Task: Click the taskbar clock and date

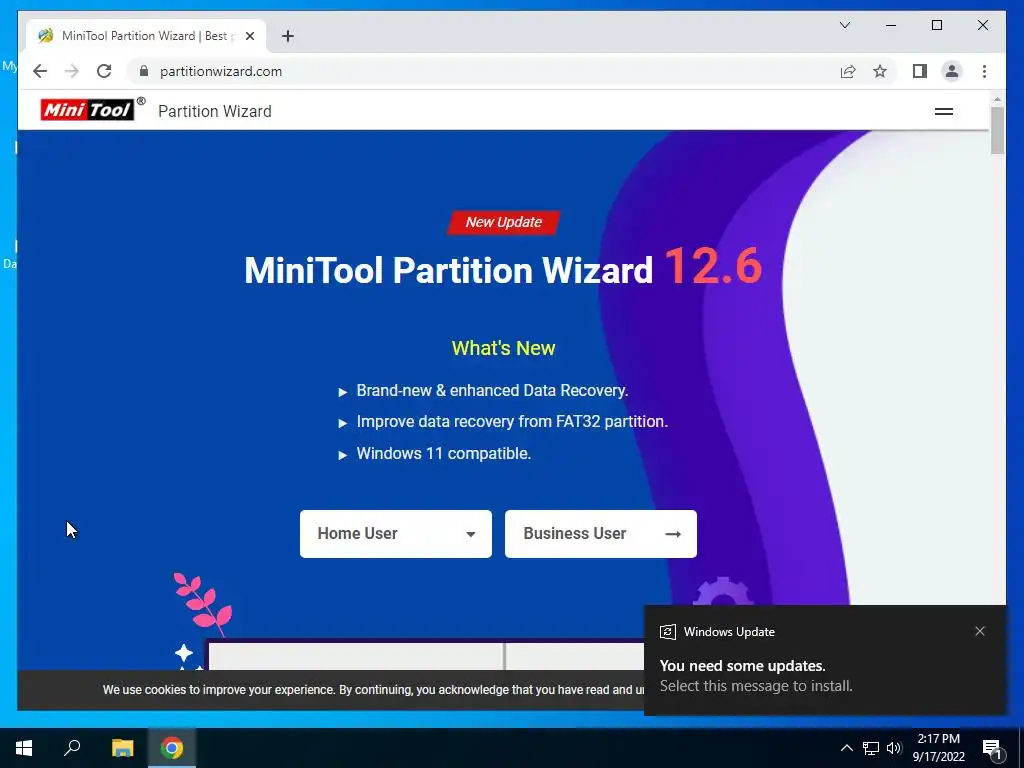Action: 938,748
